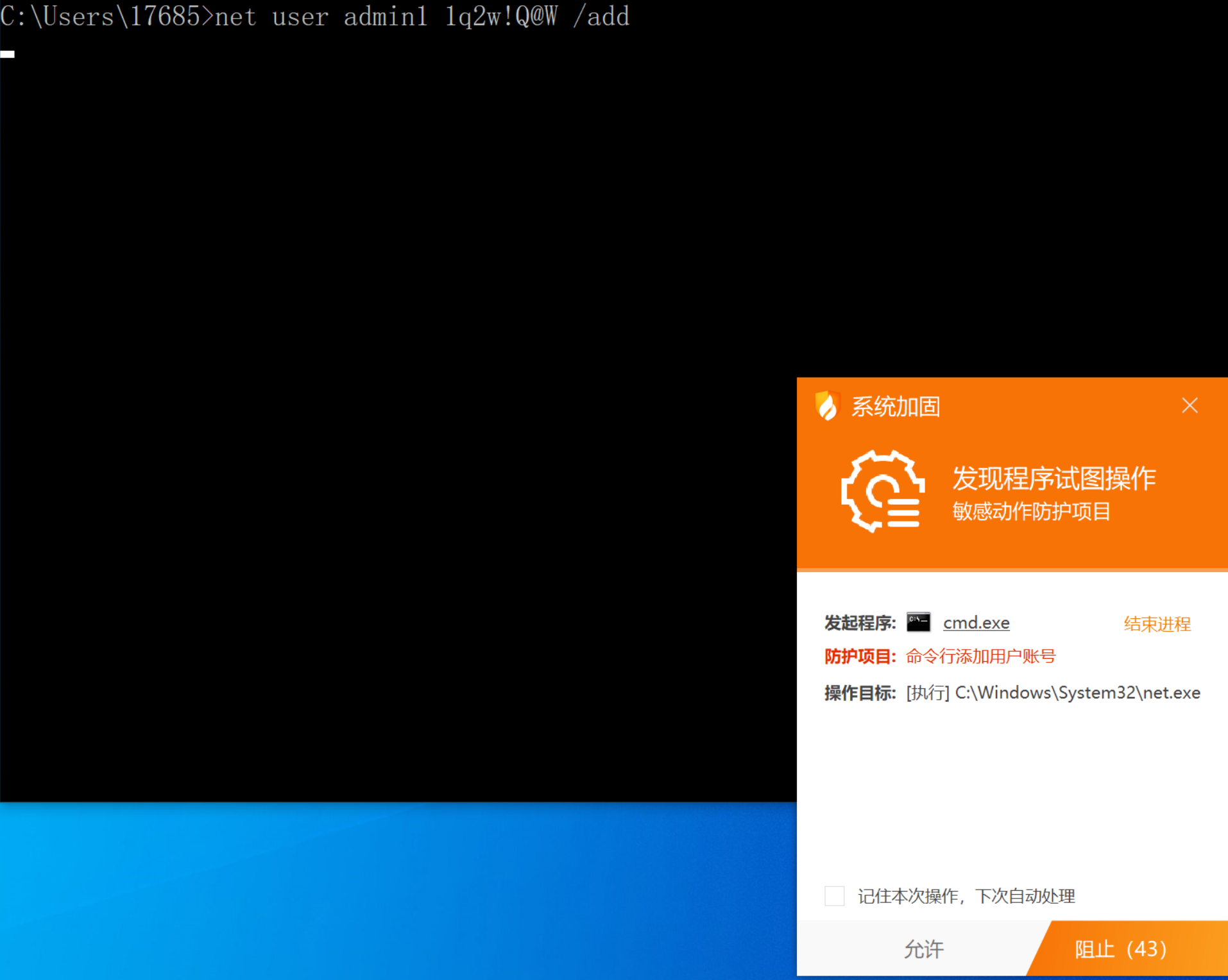Click the 发起程序 label
The width and height of the screenshot is (1228, 980).
[859, 623]
